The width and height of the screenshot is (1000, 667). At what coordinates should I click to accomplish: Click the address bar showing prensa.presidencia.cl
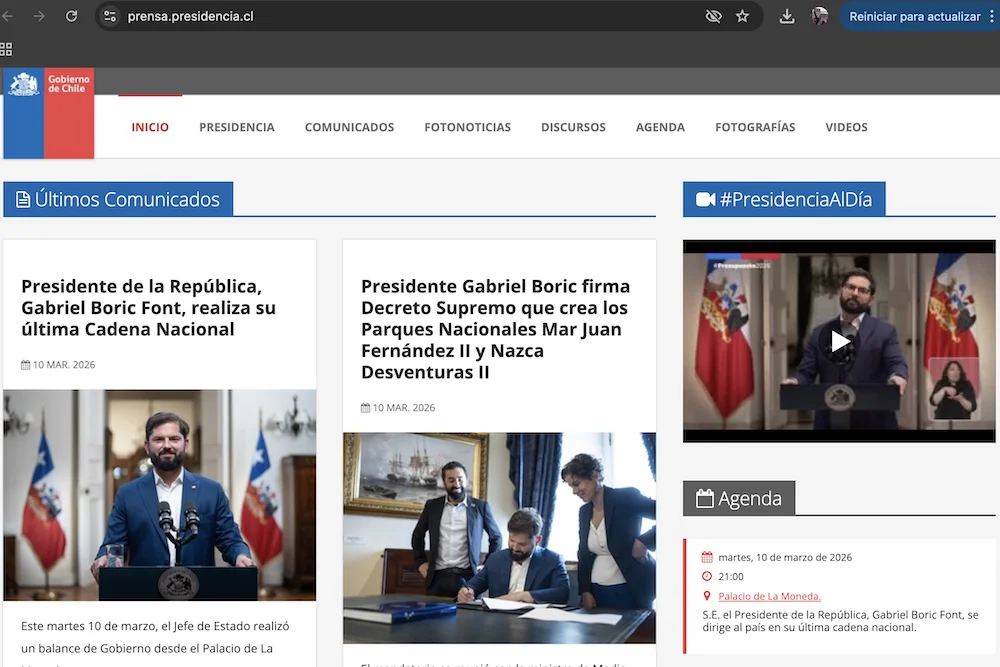[x=191, y=16]
